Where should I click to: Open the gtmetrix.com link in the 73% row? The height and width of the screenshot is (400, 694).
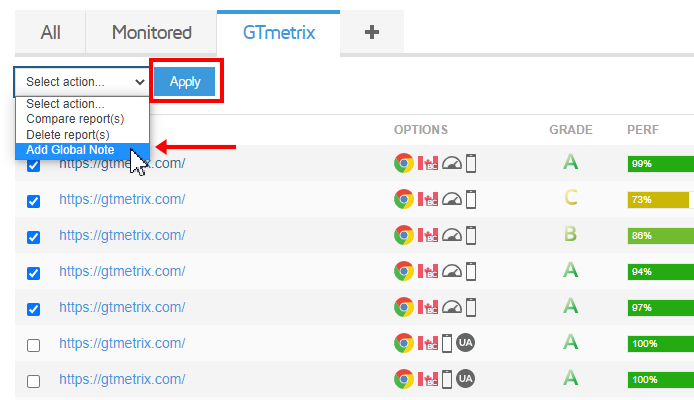point(122,200)
